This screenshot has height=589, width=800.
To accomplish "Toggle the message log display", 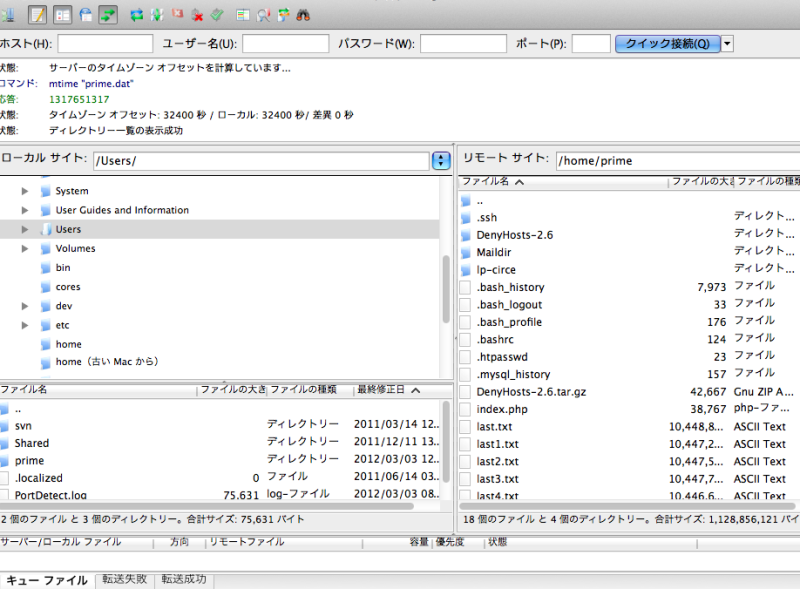I will (38, 15).
